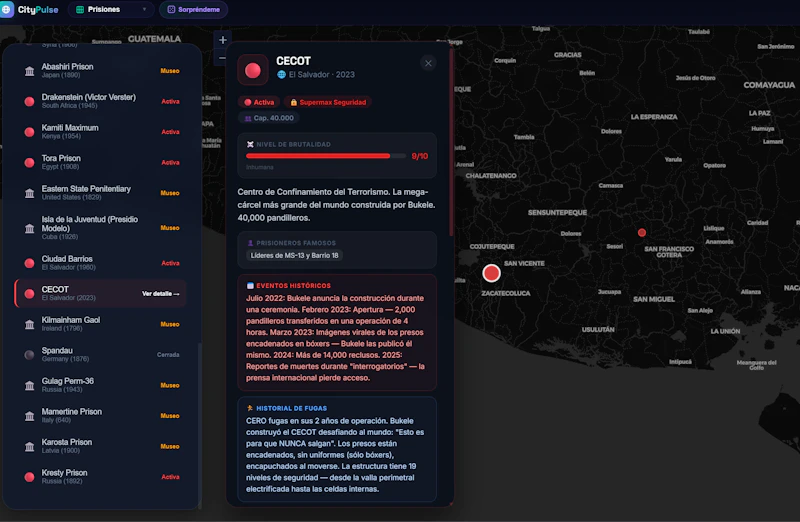Click the Museo label on Karosta Prison row

pos(170,446)
